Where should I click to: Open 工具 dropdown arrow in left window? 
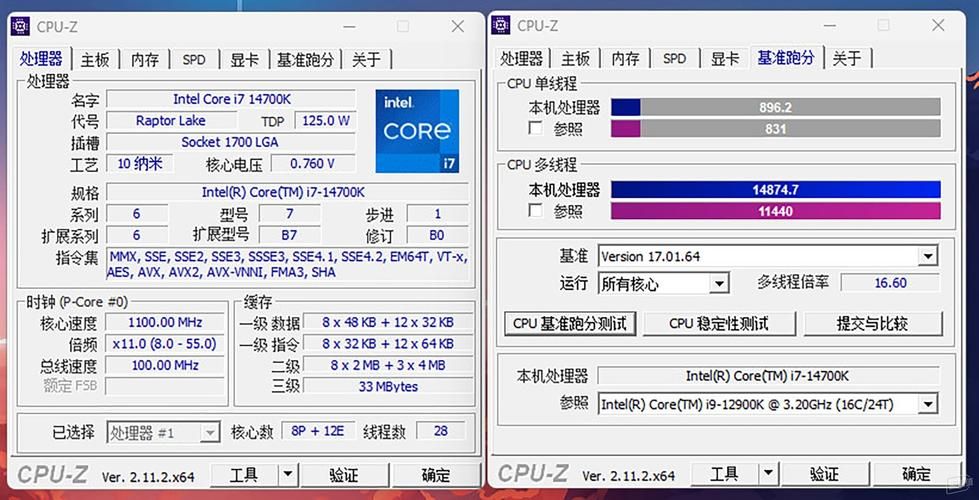[x=287, y=475]
